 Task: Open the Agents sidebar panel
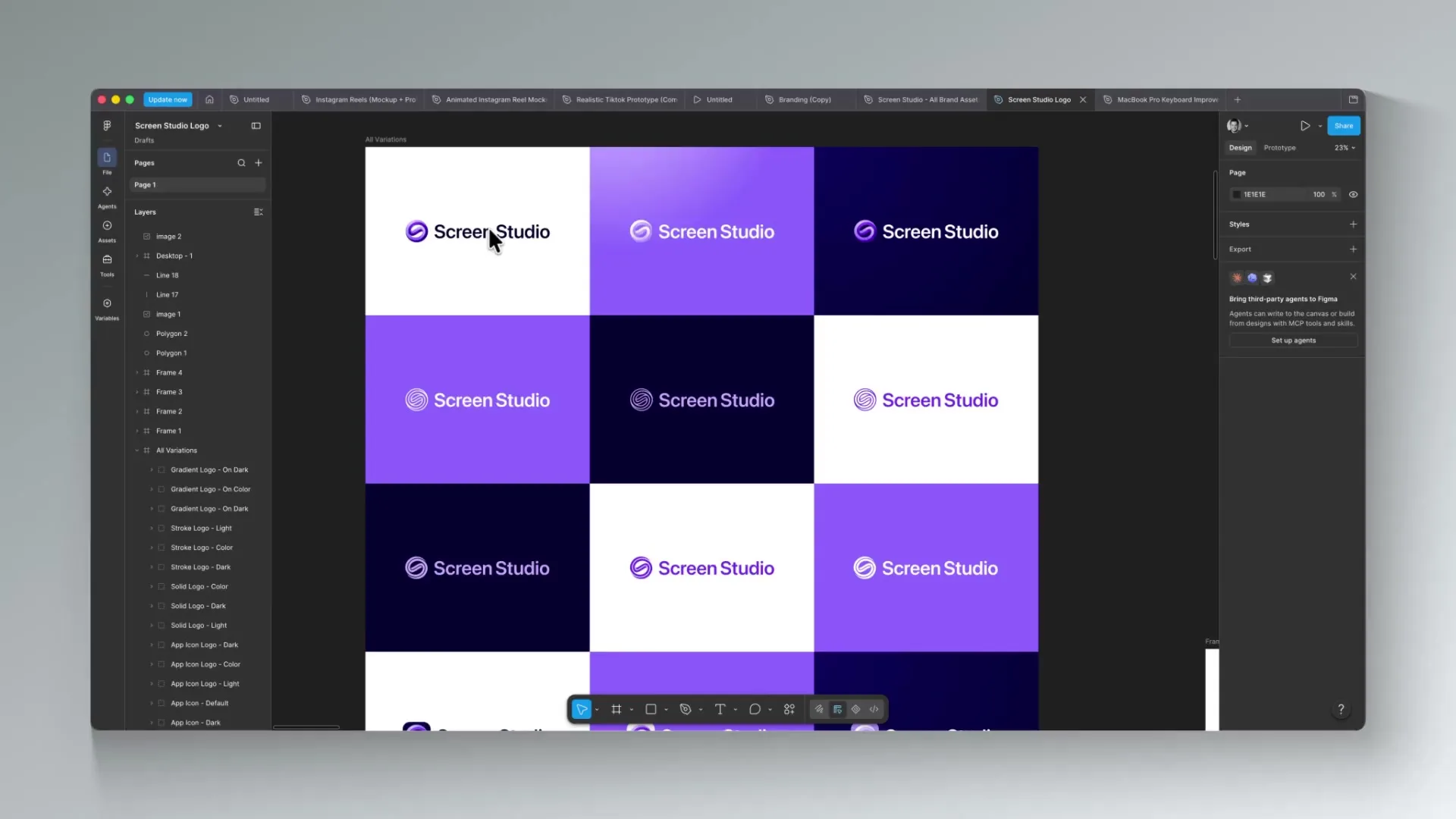coord(107,196)
